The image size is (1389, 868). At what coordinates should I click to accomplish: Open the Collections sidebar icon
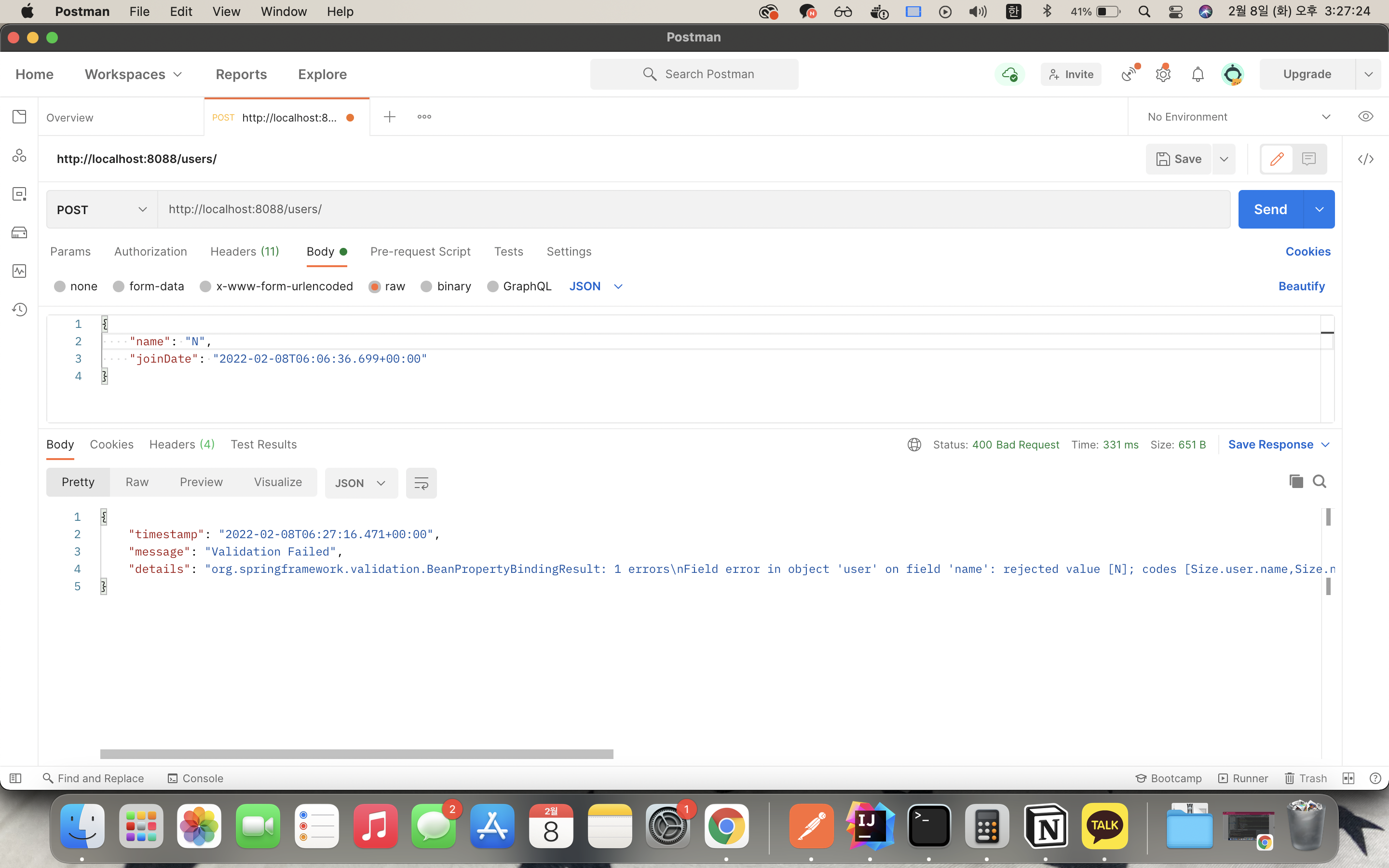[19, 117]
